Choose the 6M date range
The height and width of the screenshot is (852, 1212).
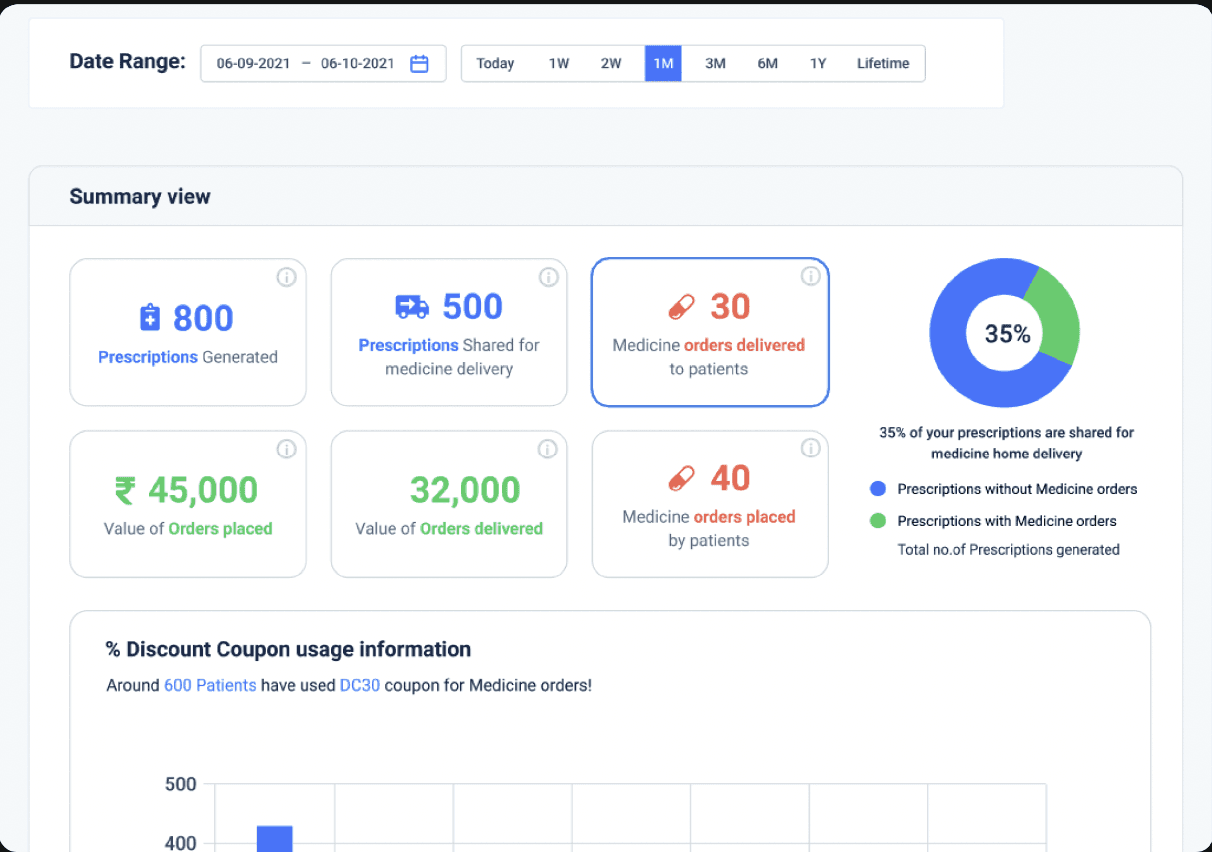767,63
